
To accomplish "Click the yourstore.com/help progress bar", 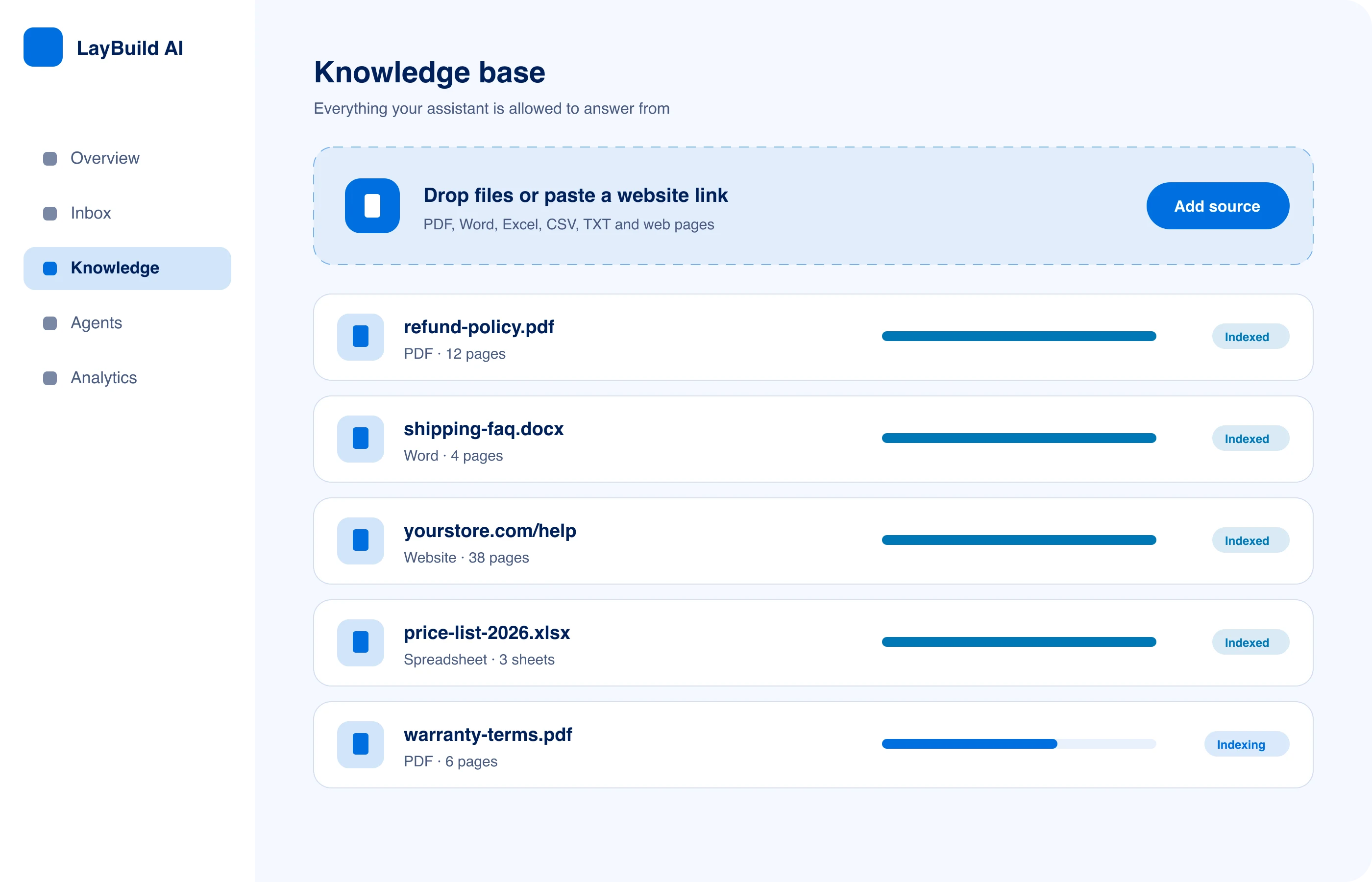I will click(1019, 540).
